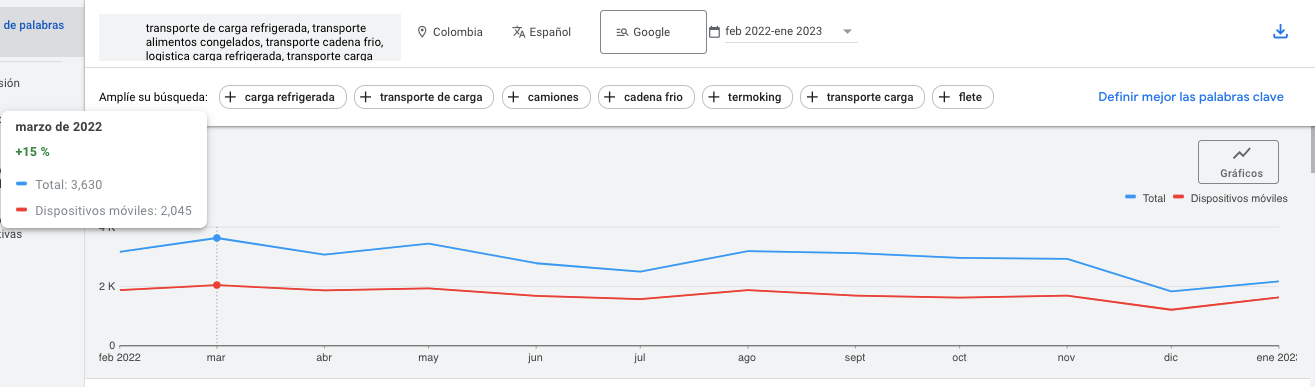Click the translate icon next to Español
Image resolution: width=1315 pixels, height=387 pixels.
(518, 32)
